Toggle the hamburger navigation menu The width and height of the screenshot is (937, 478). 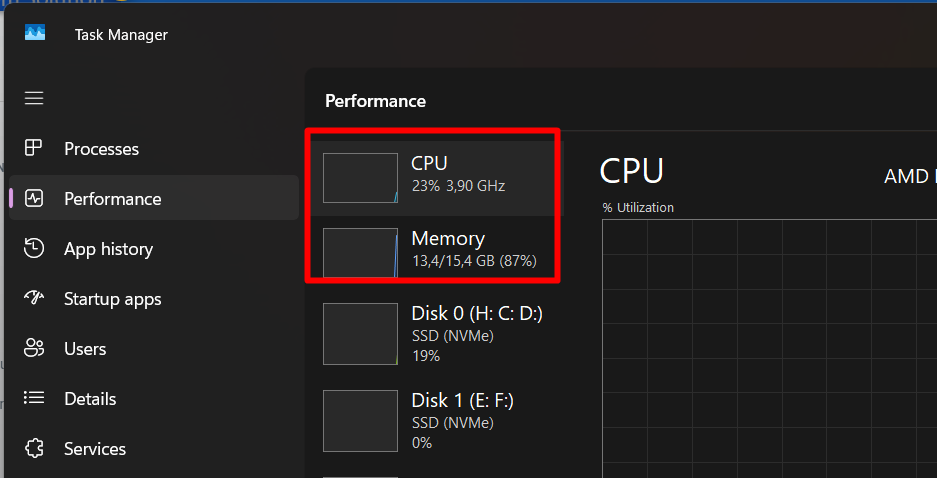(34, 98)
